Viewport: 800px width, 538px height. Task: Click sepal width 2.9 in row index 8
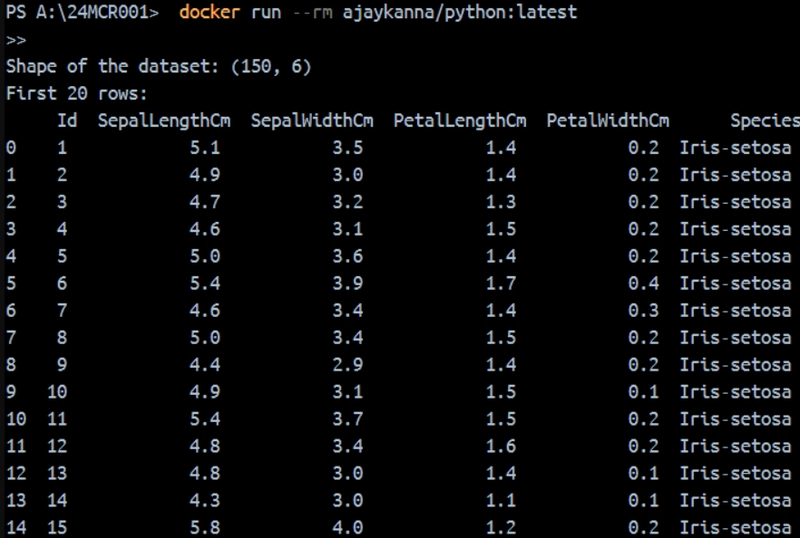(x=347, y=364)
